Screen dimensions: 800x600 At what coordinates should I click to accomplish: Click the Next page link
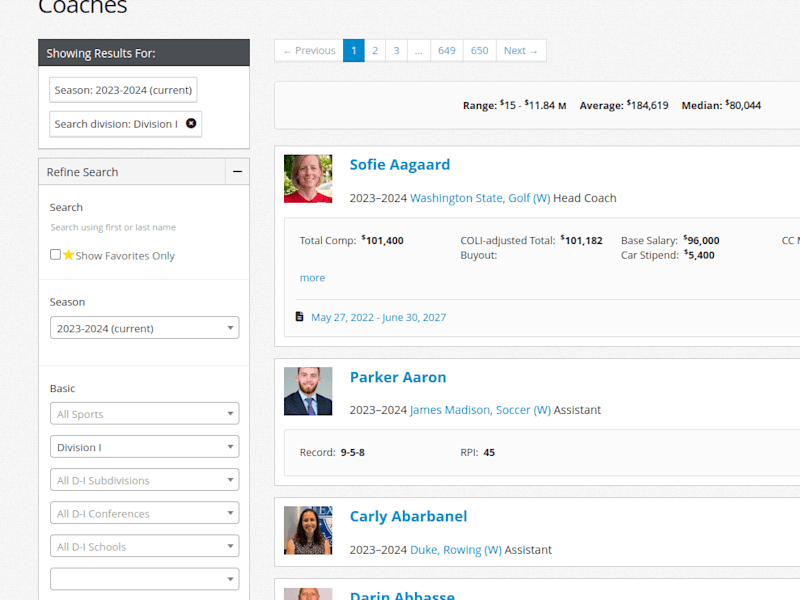tap(521, 51)
